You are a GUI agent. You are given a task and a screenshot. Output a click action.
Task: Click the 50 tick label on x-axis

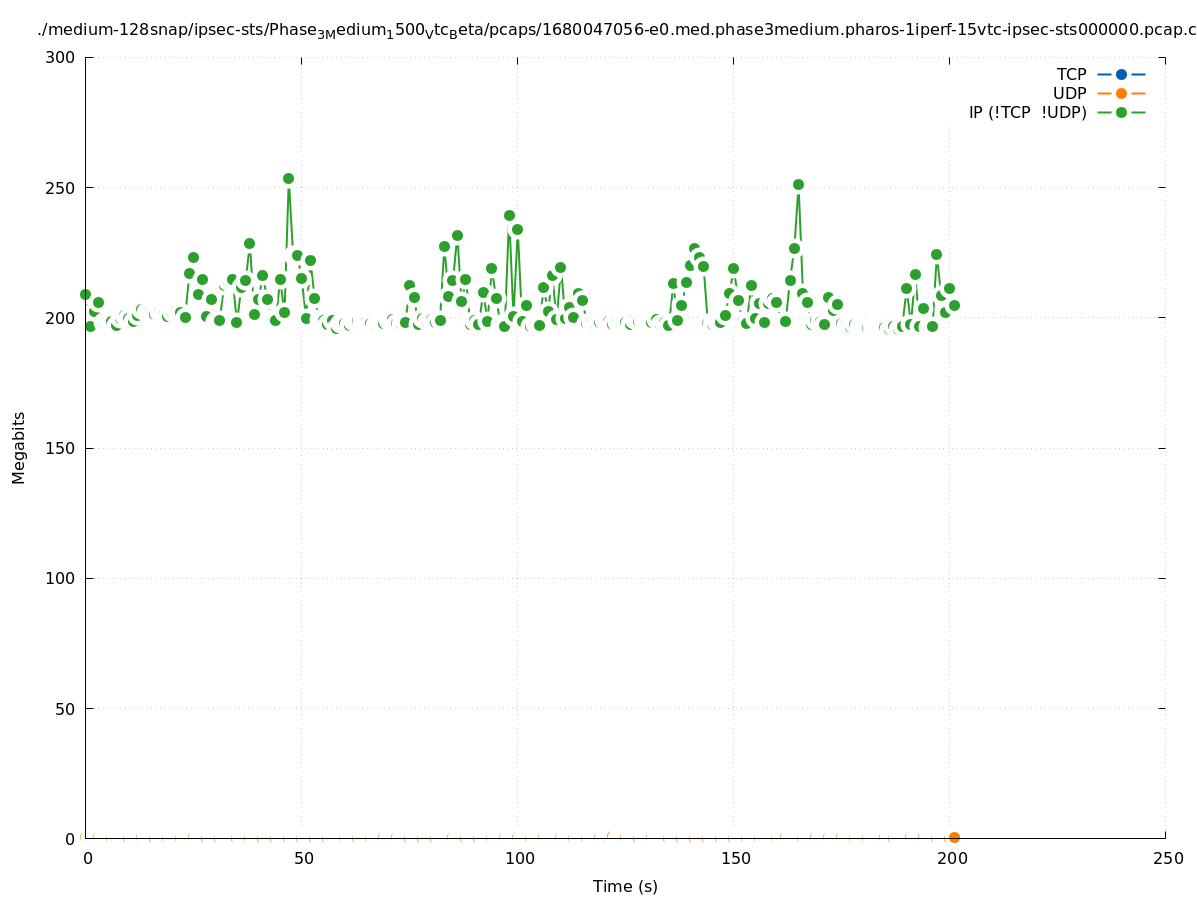302,858
